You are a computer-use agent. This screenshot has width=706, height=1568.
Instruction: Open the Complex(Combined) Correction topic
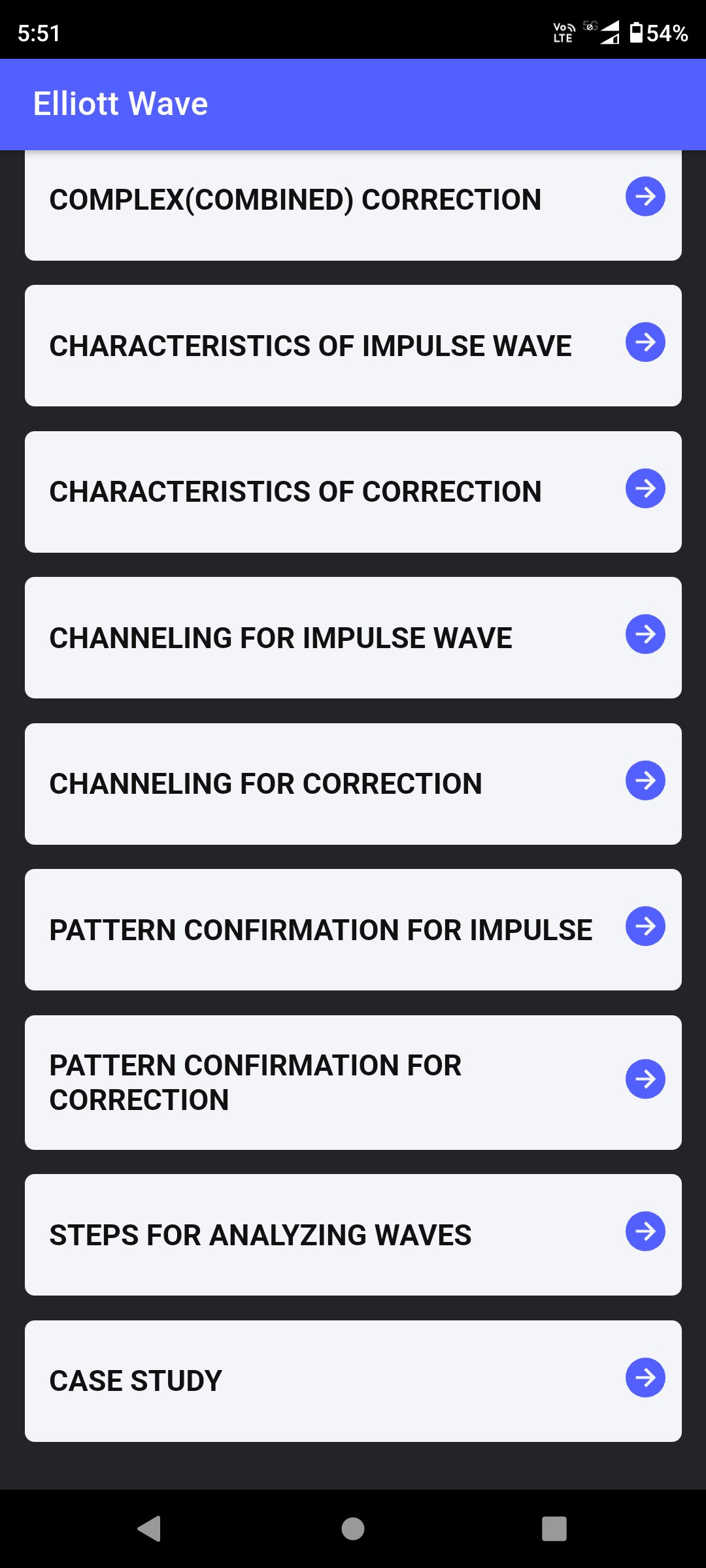[x=295, y=200]
